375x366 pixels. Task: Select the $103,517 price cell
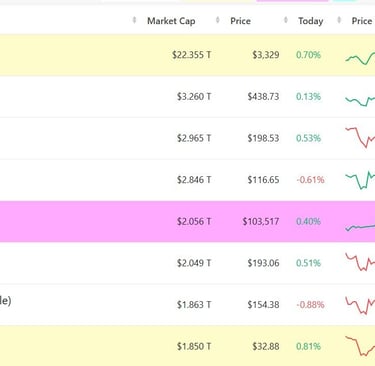coord(261,221)
